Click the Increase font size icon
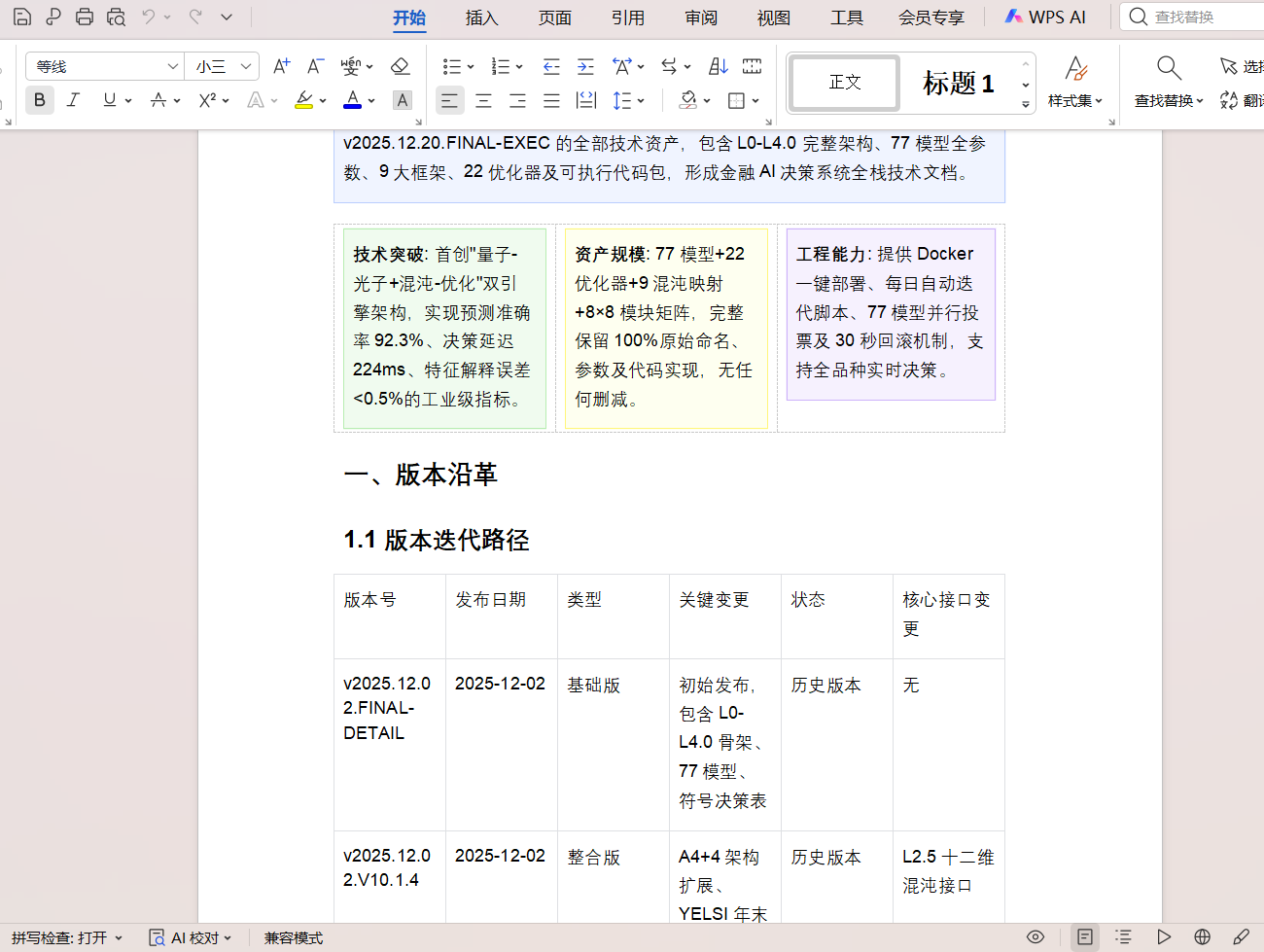The image size is (1264, 952). [281, 66]
